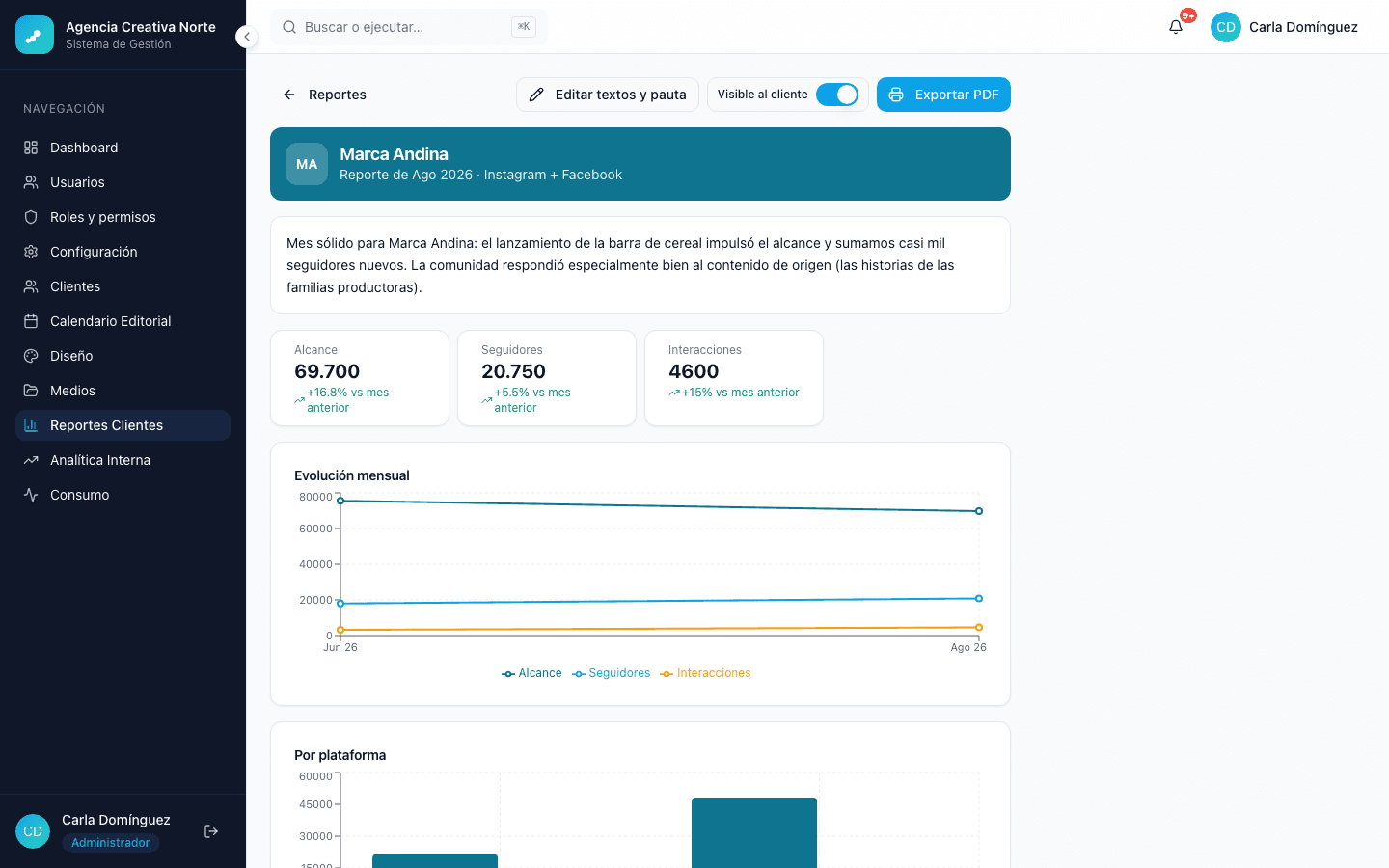This screenshot has width=1389, height=868.
Task: Select Reportes Clientes in the navigation
Action: [x=123, y=425]
